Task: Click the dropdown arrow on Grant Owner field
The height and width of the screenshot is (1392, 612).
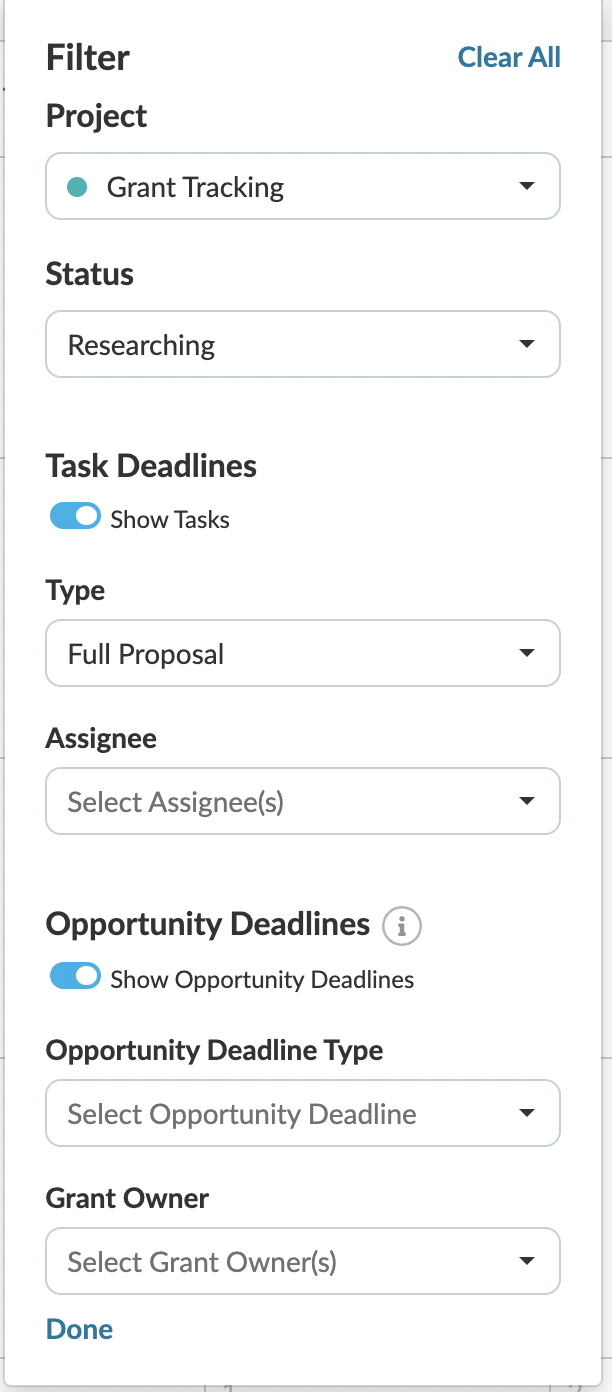Action: pos(528,1261)
